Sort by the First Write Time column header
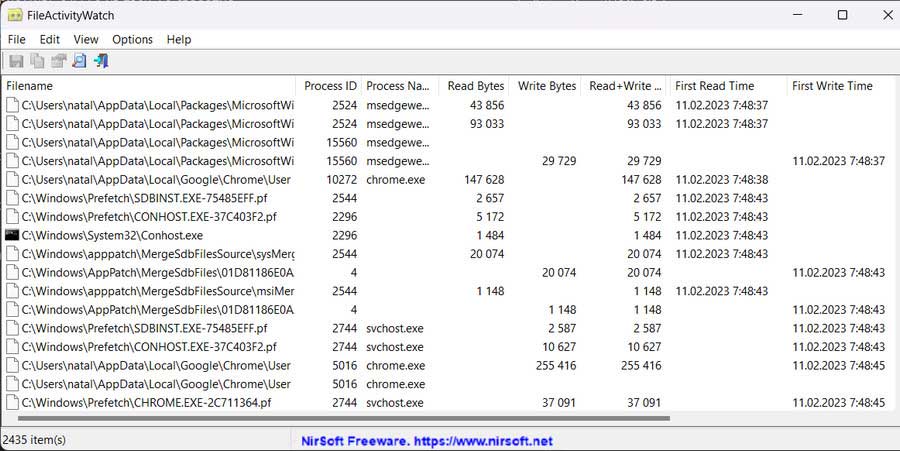Image resolution: width=900 pixels, height=451 pixels. click(843, 86)
